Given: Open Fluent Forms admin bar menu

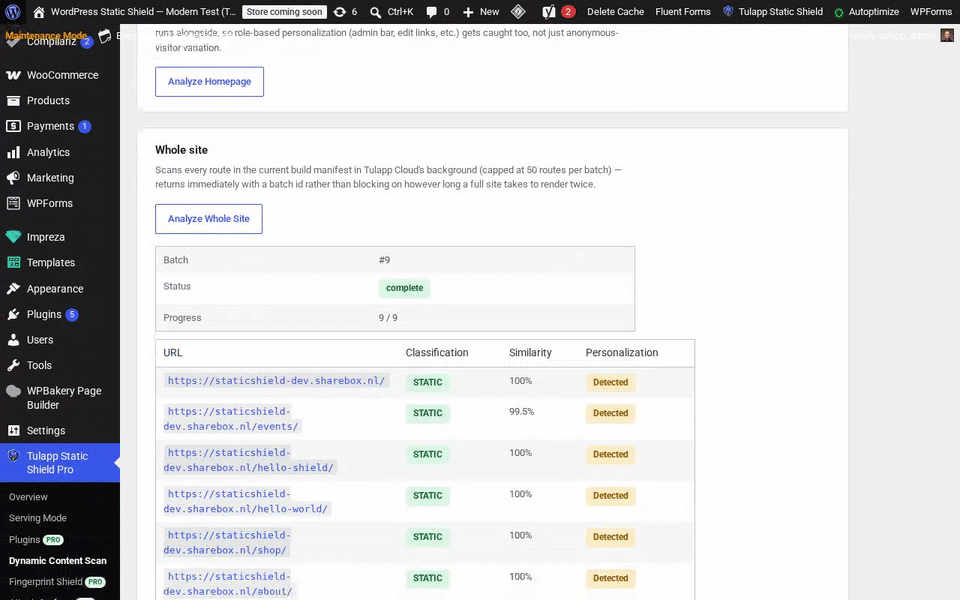Looking at the screenshot, I should click(683, 12).
